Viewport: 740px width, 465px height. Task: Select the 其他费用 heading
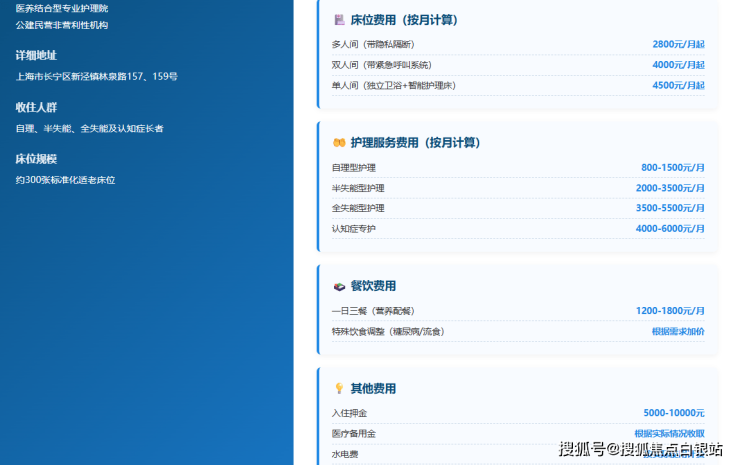pos(373,389)
